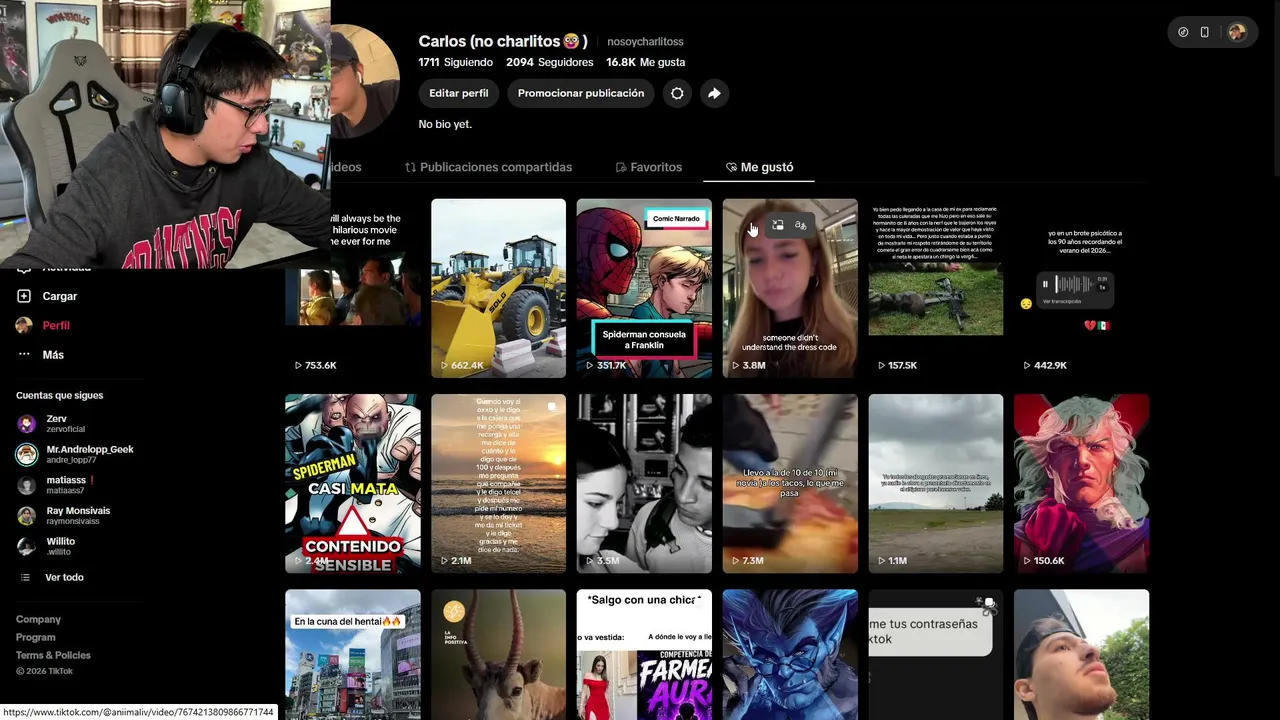Screen dimensions: 1280x720
Task: Click the Ray Monsivais account name
Action: 78,511
